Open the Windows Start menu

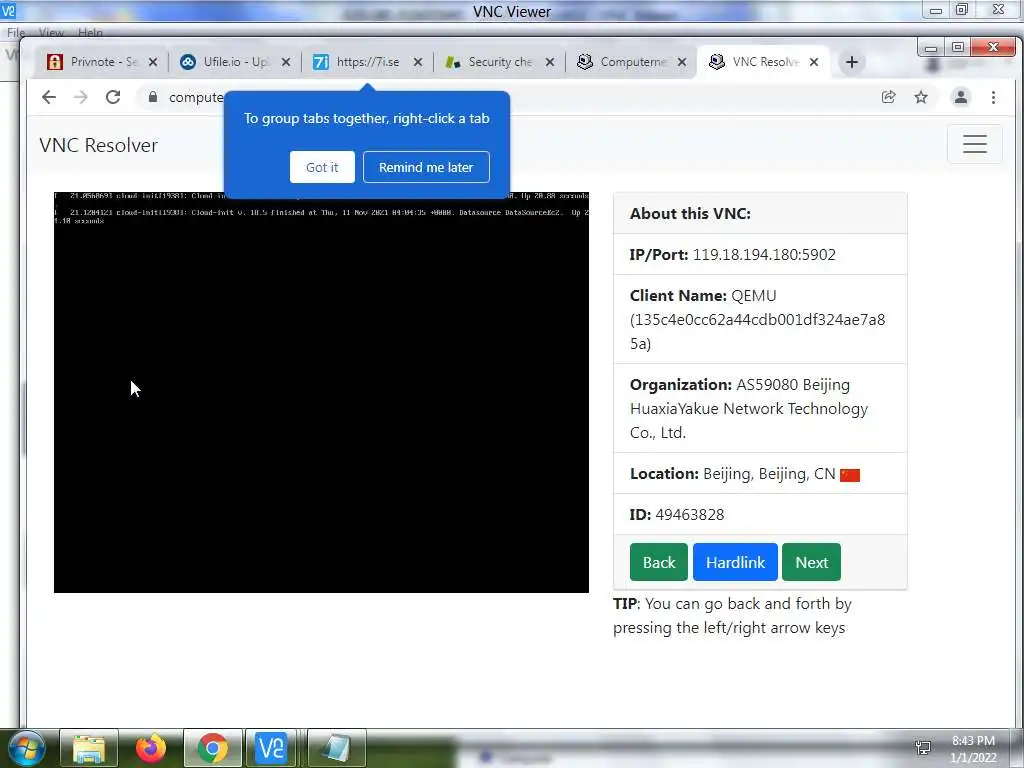tap(26, 748)
